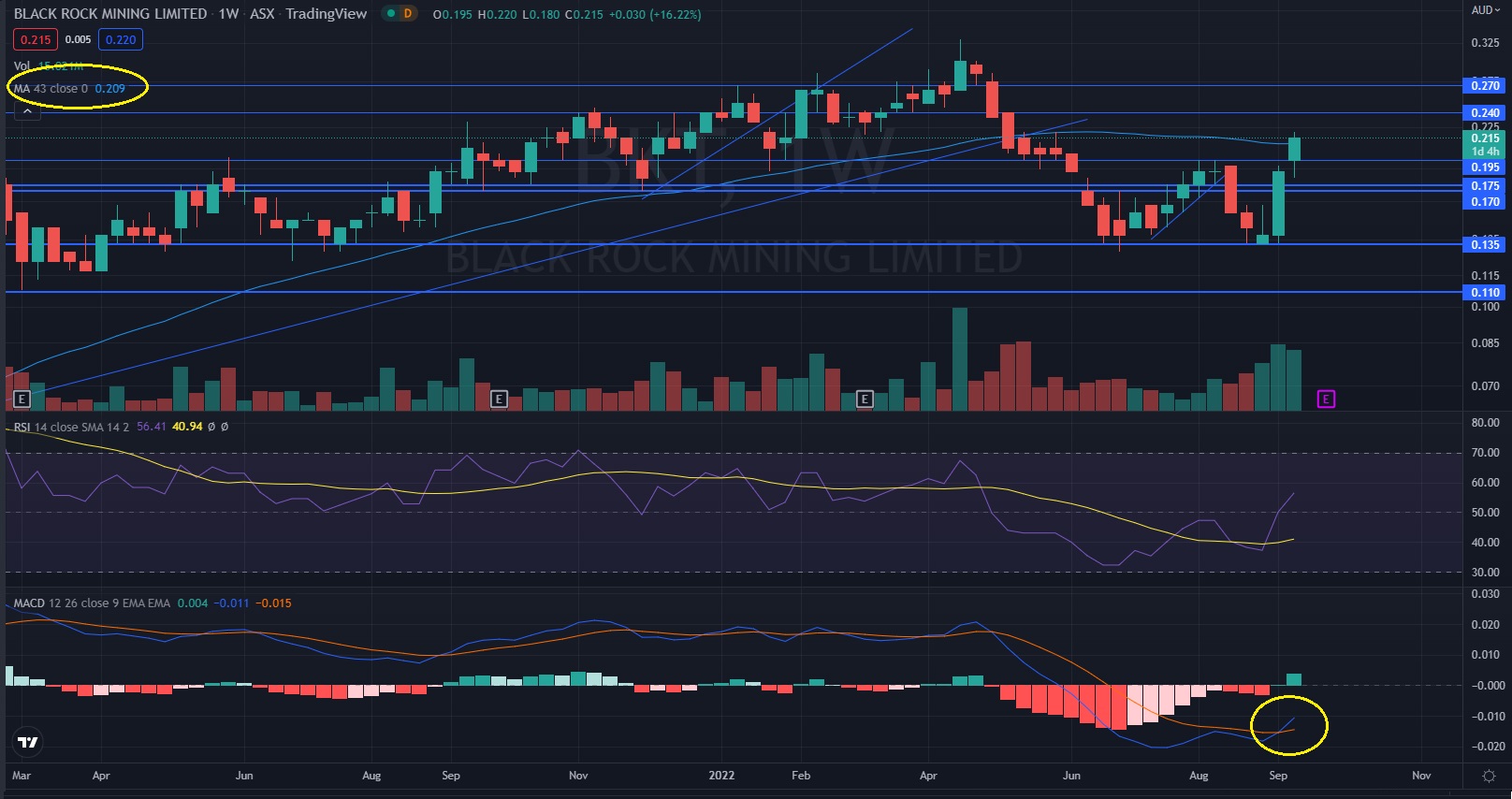Open the purple upcoming earnings E marker
Screen dimensions: 1512x799
point(1326,399)
